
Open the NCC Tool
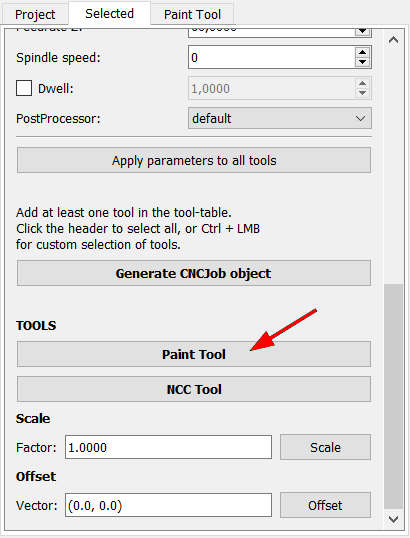(x=194, y=389)
